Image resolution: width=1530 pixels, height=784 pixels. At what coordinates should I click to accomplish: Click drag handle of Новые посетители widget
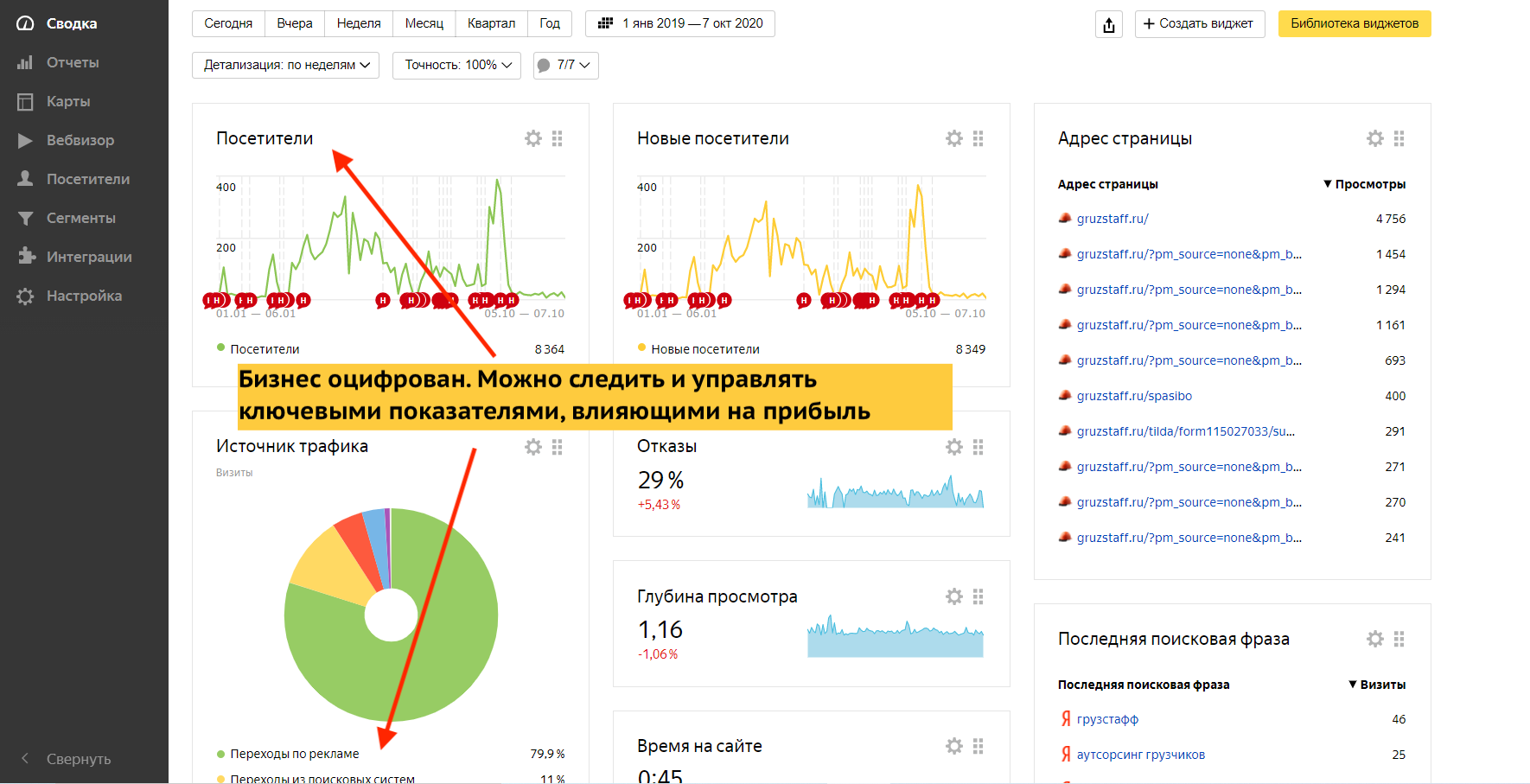(x=979, y=138)
